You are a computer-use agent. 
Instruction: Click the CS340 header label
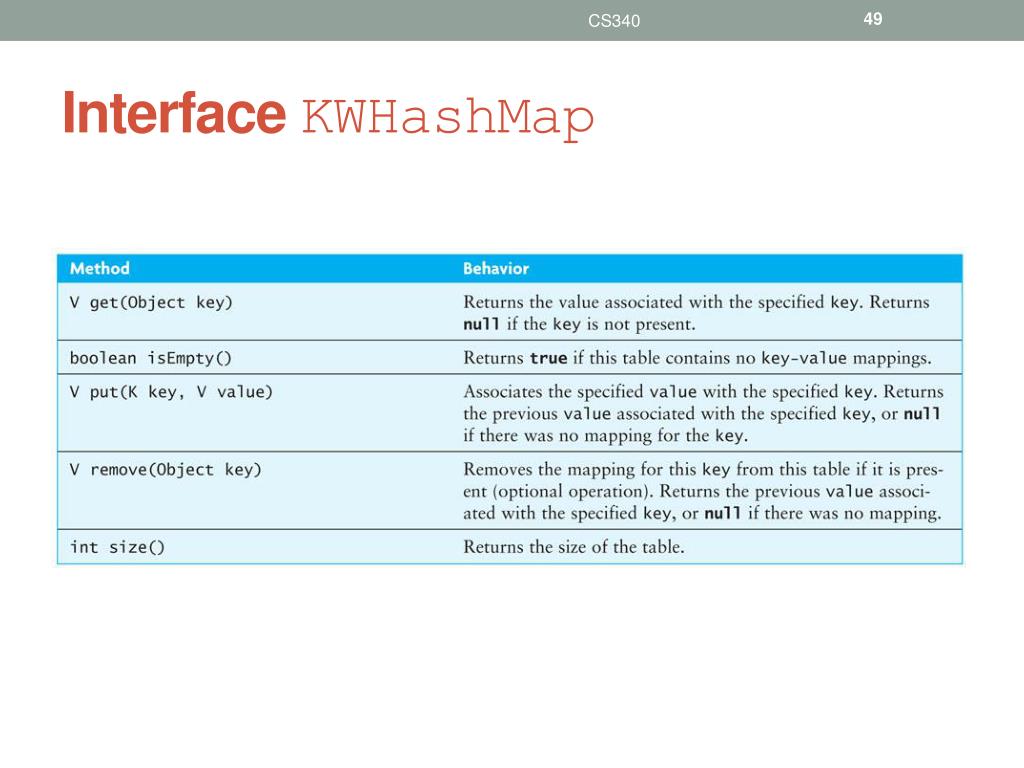pos(613,21)
